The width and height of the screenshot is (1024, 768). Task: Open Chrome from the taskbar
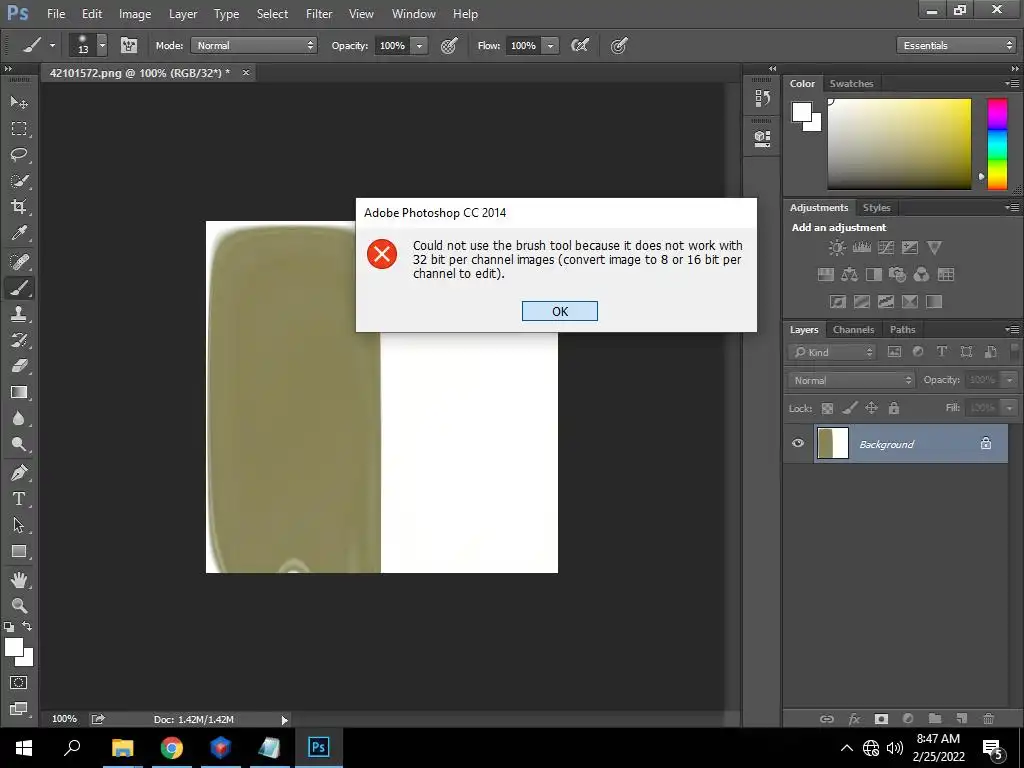tap(172, 748)
